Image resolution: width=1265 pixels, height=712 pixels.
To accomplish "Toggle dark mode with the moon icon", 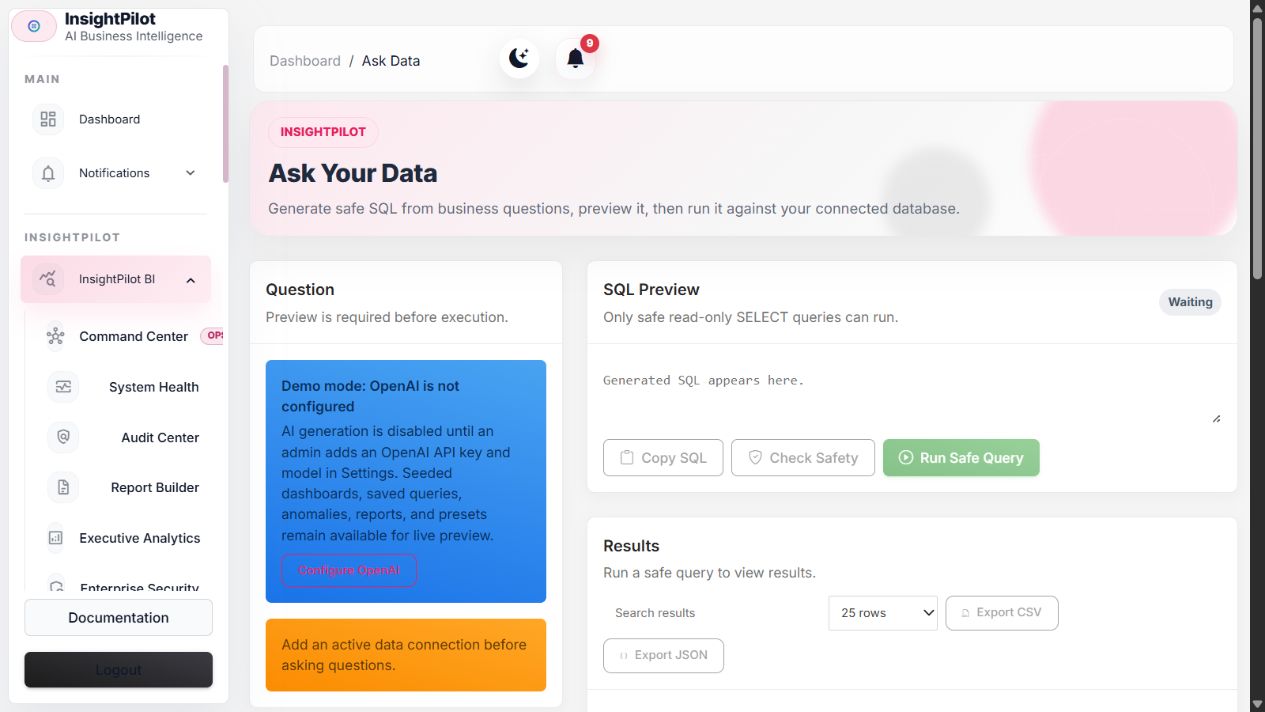I will [x=519, y=58].
